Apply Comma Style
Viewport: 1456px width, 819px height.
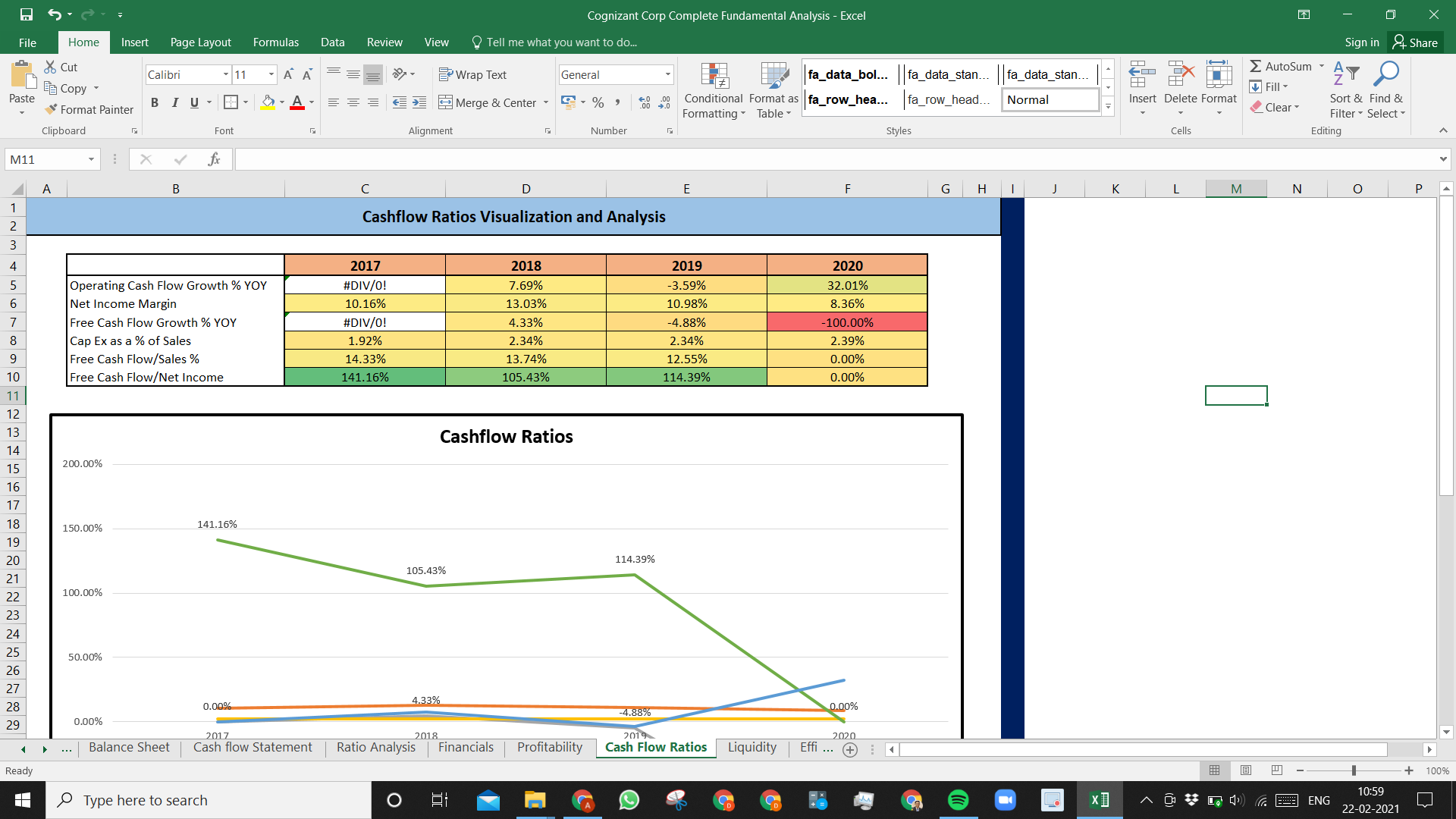click(618, 102)
